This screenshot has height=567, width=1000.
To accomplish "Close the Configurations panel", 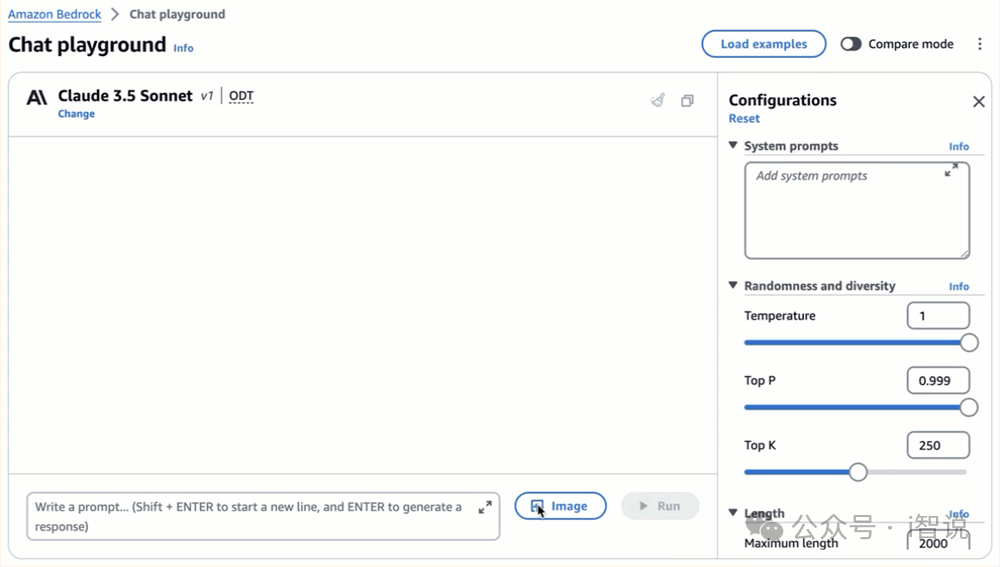I will pos(979,101).
